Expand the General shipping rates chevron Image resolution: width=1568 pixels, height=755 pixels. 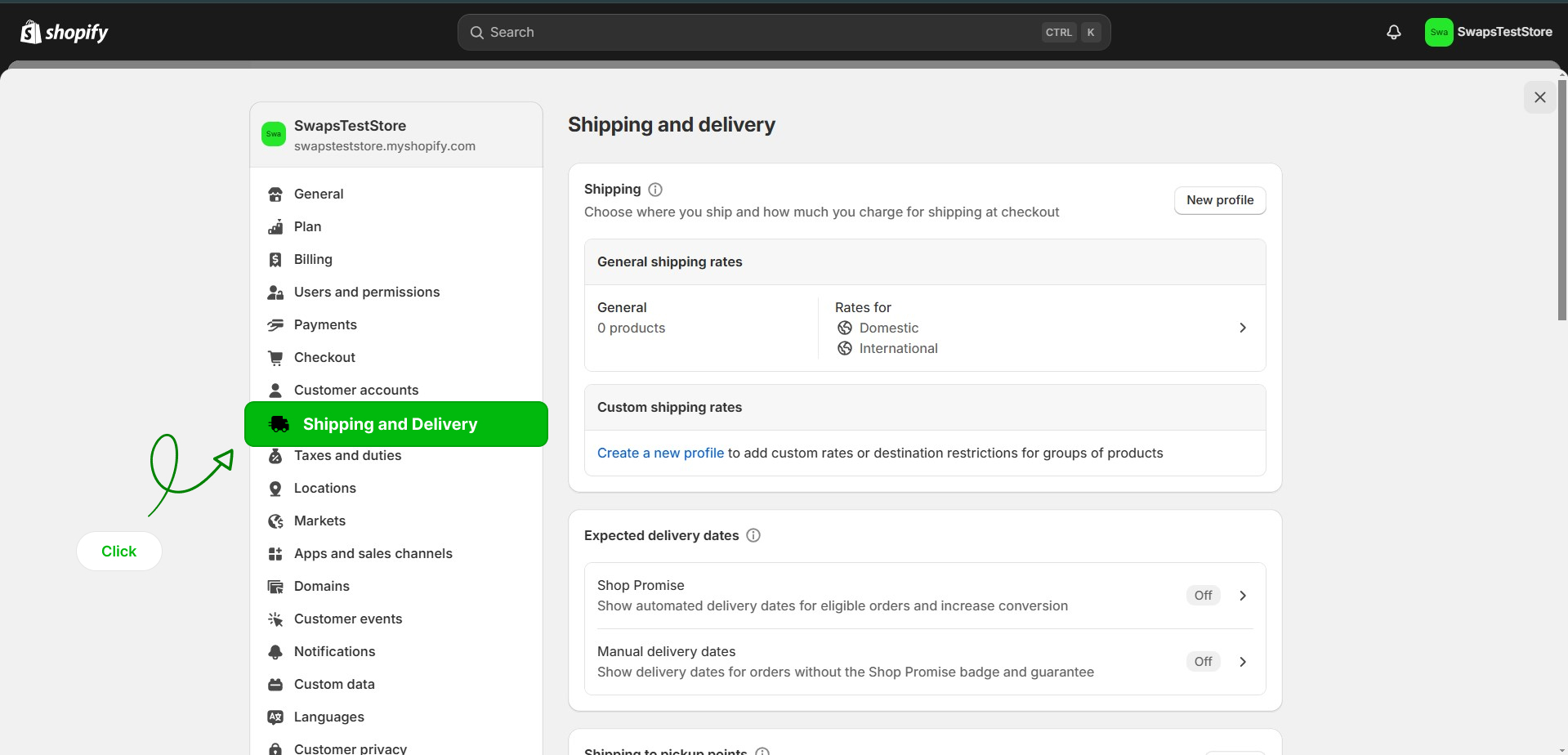point(1243,328)
